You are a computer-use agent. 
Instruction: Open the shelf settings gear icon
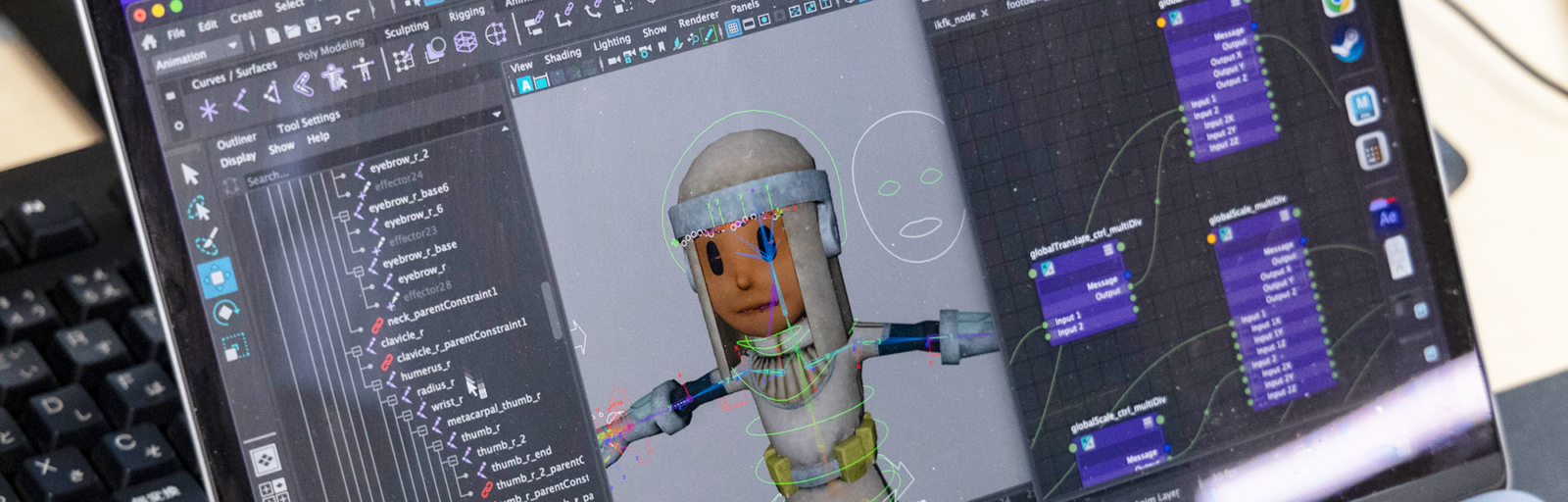178,125
